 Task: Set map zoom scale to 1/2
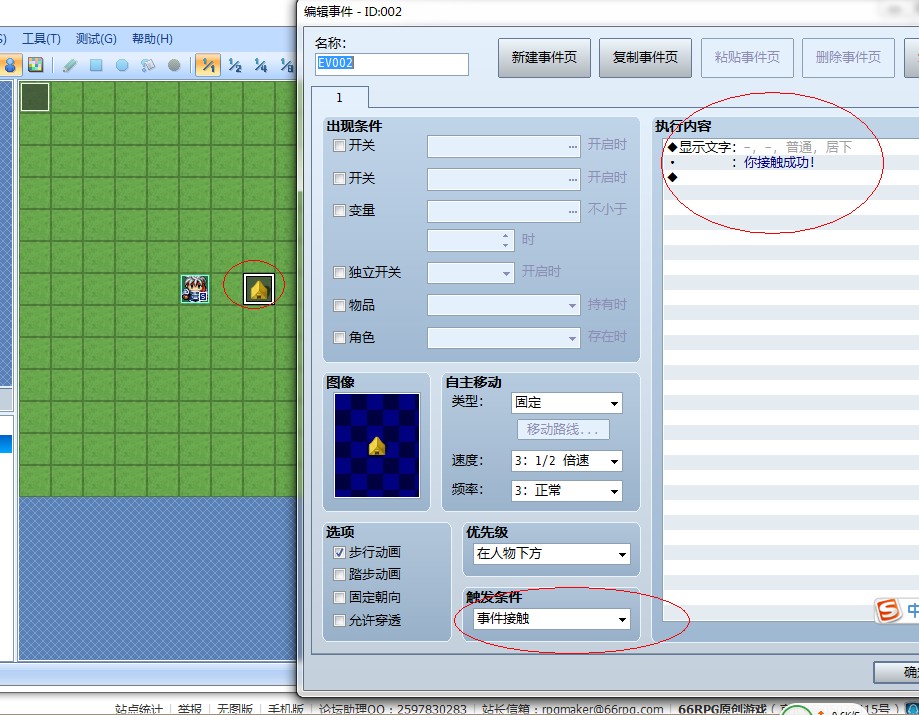[235, 65]
